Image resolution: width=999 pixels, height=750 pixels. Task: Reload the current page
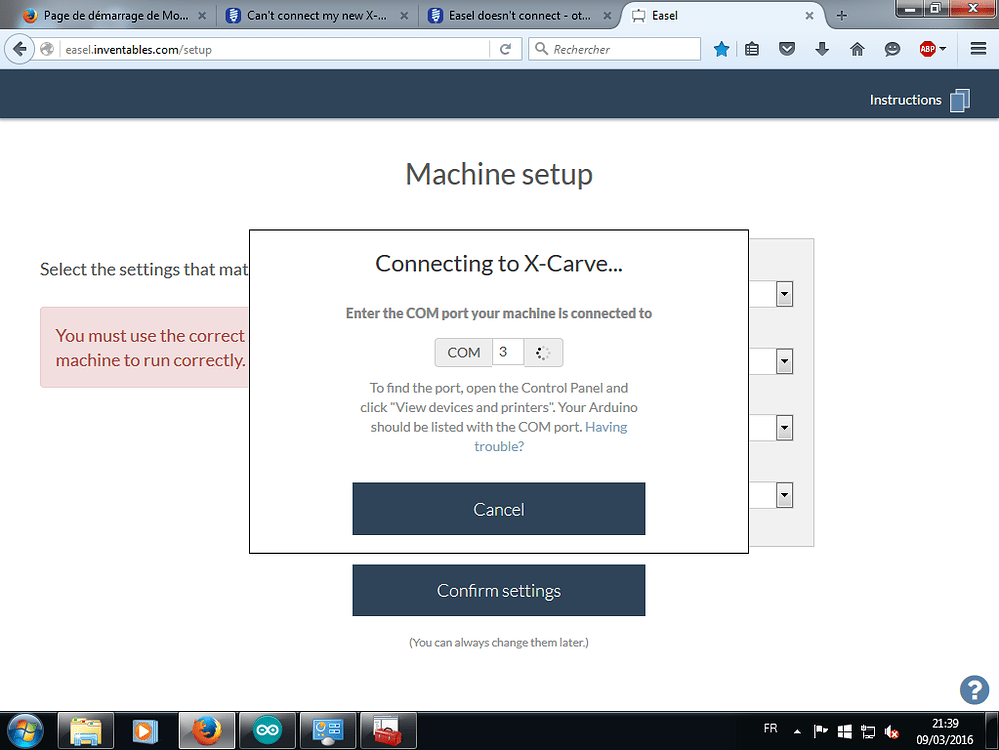[x=505, y=48]
